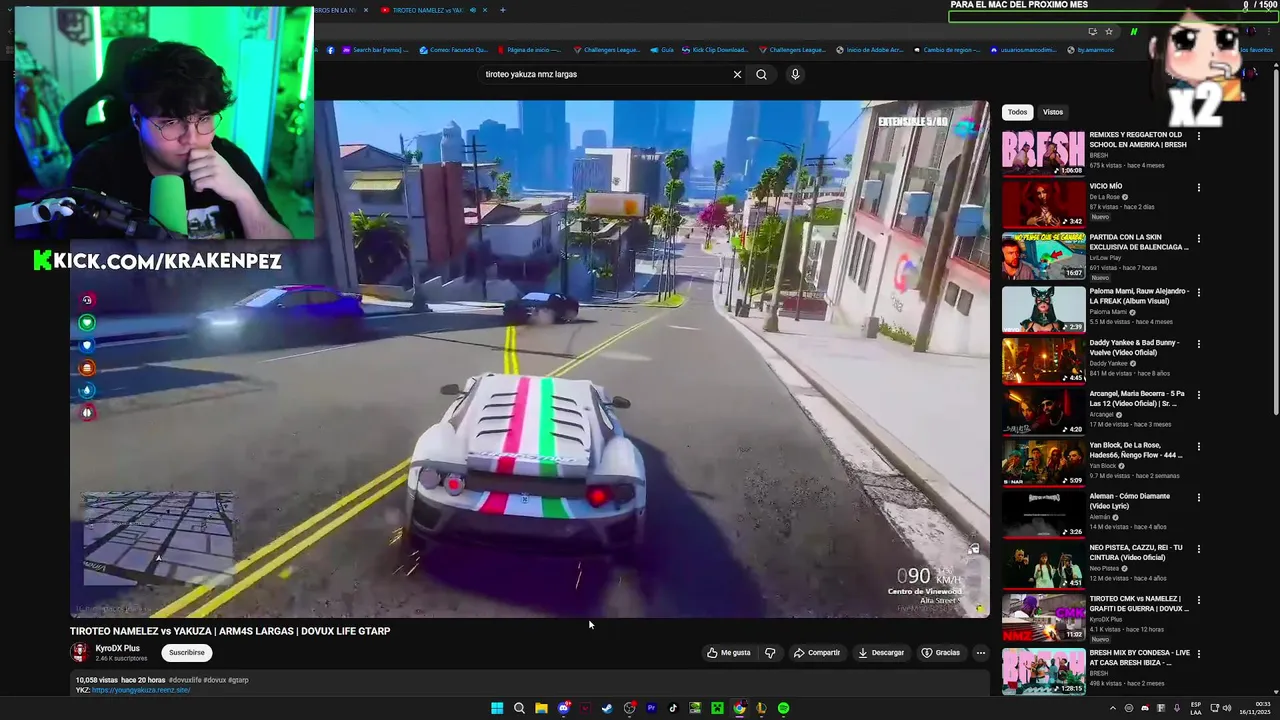Screen dimensions: 1280x720
Task: Click the ESP LAA language indicator
Action: [x=1196, y=708]
